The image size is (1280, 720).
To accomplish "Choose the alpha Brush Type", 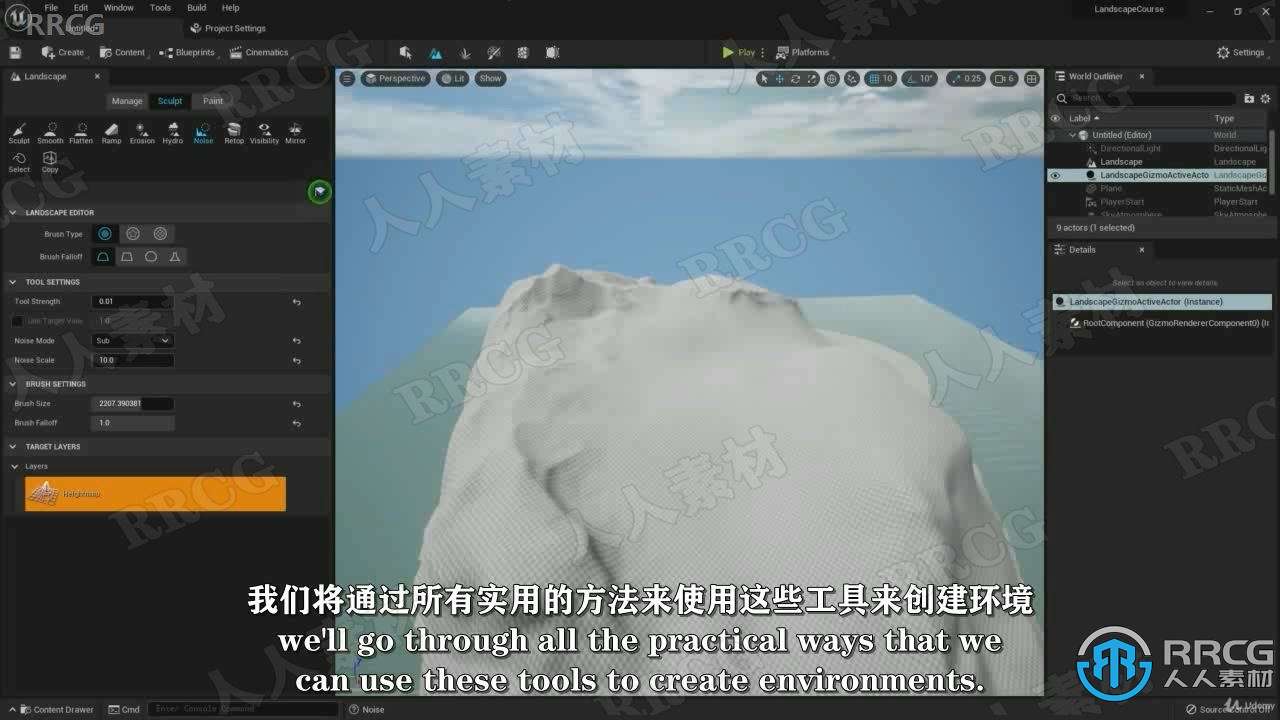I will [x=132, y=233].
